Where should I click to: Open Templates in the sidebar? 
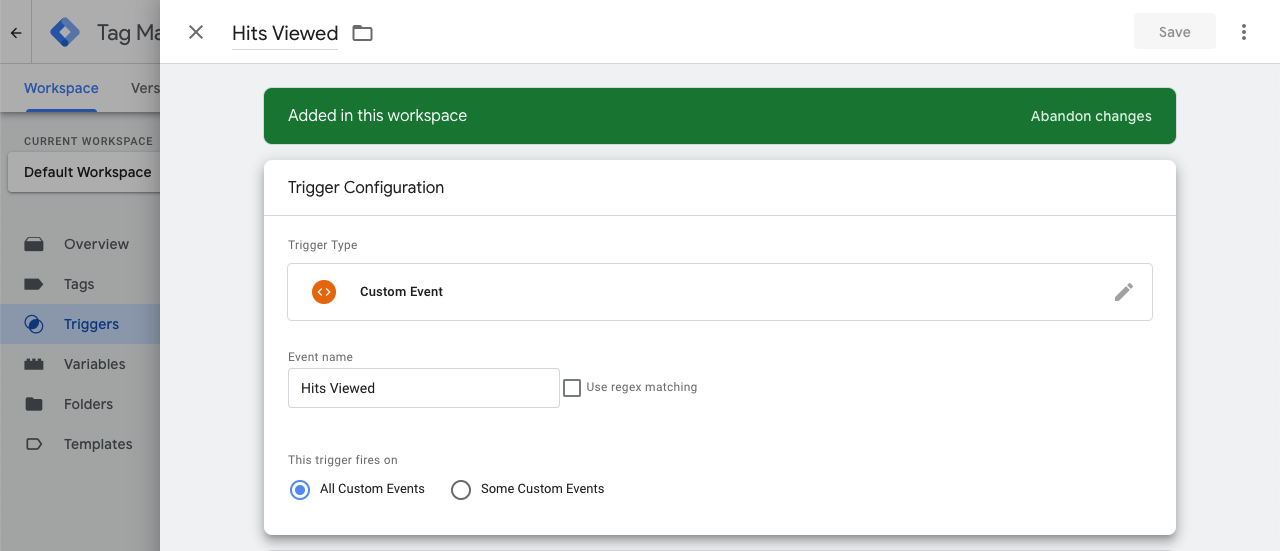tap(80, 444)
